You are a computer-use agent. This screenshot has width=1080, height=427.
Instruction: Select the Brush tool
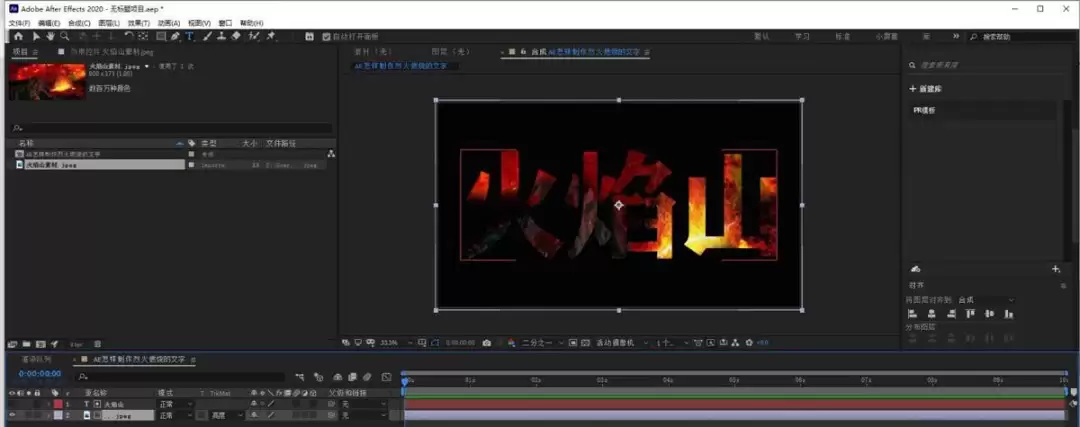[x=207, y=37]
